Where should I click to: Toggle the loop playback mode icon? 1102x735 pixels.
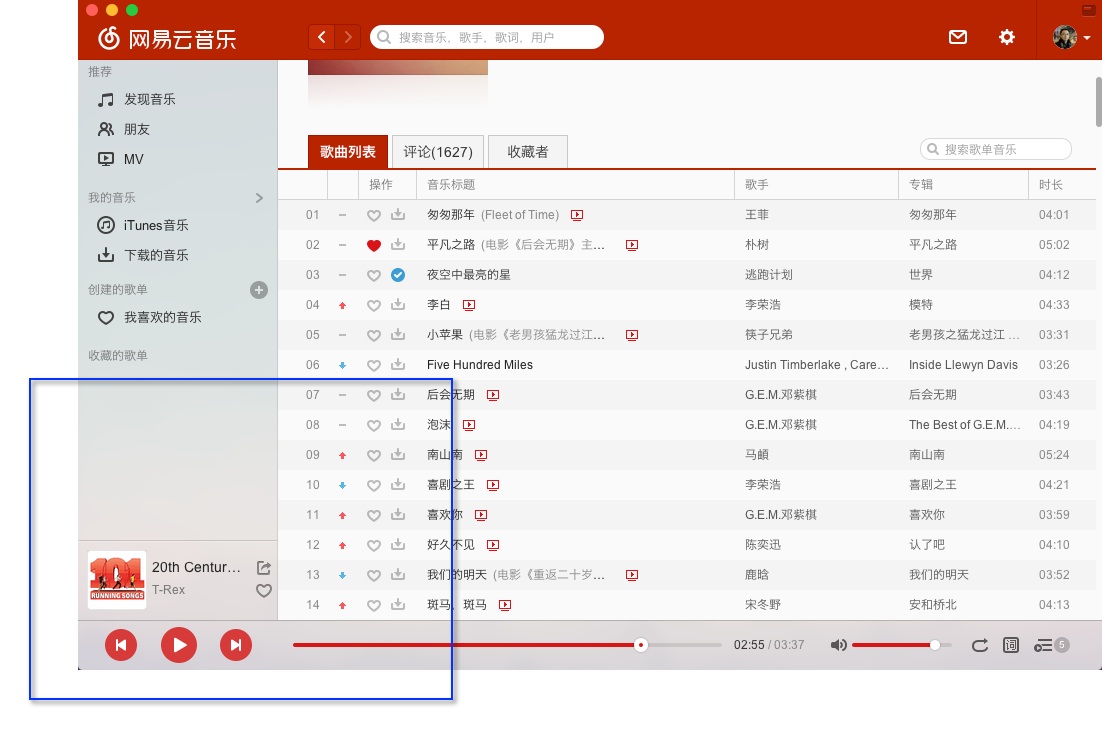click(x=979, y=645)
